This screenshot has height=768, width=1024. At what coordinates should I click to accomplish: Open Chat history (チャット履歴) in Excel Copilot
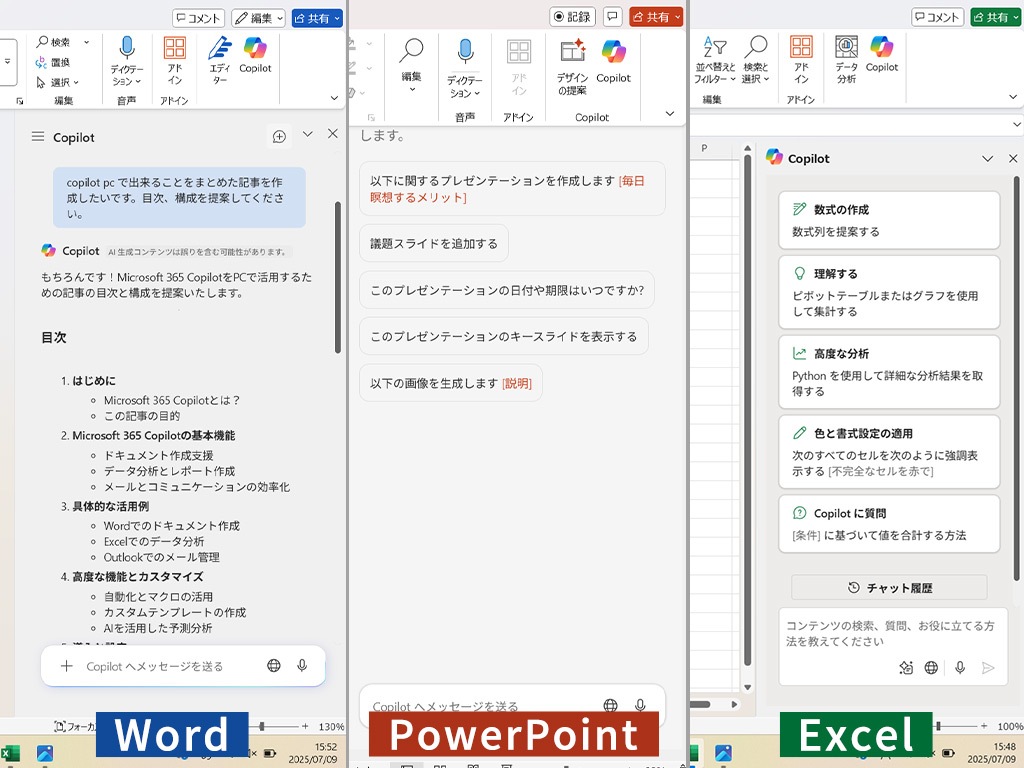[889, 588]
